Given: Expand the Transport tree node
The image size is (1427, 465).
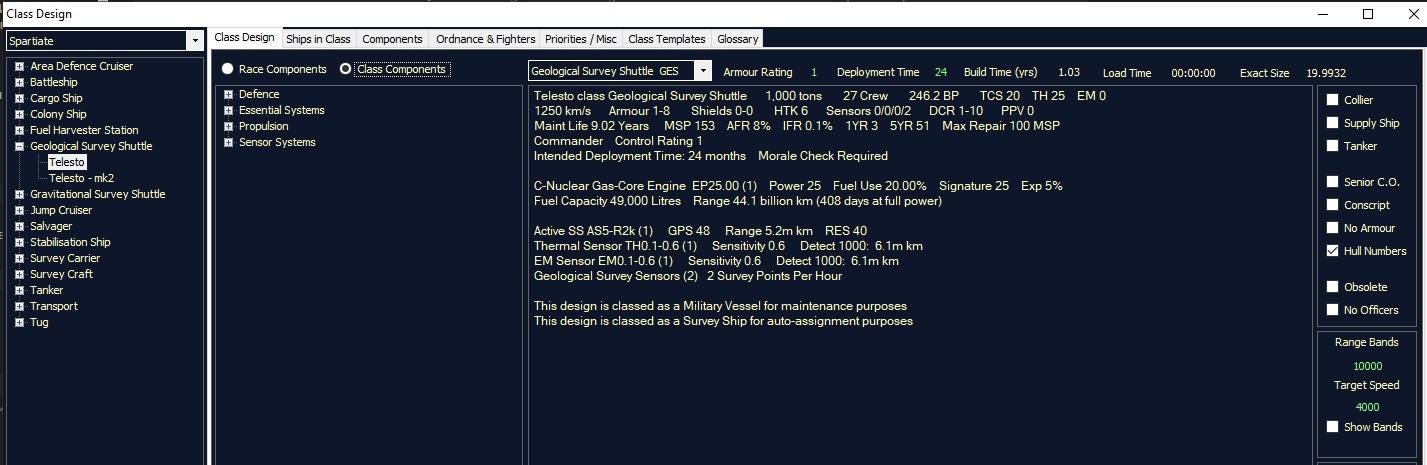Looking at the screenshot, I should click(x=19, y=306).
